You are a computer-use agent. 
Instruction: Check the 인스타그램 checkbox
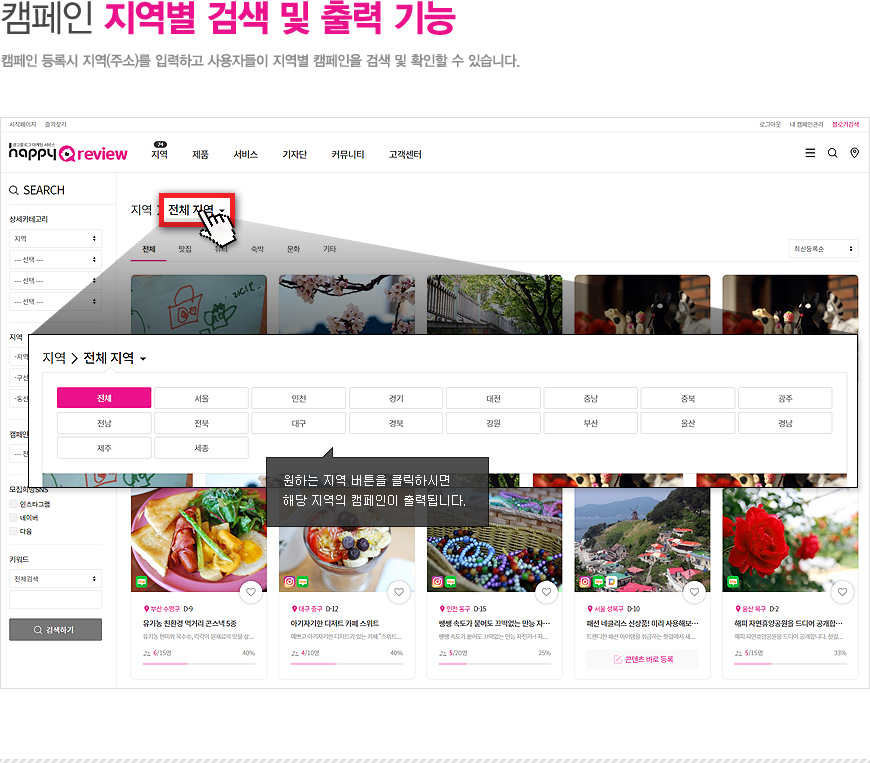13,504
